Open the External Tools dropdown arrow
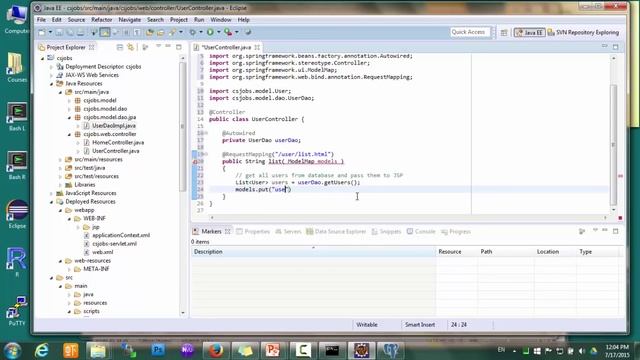640x360 pixels. (236, 32)
